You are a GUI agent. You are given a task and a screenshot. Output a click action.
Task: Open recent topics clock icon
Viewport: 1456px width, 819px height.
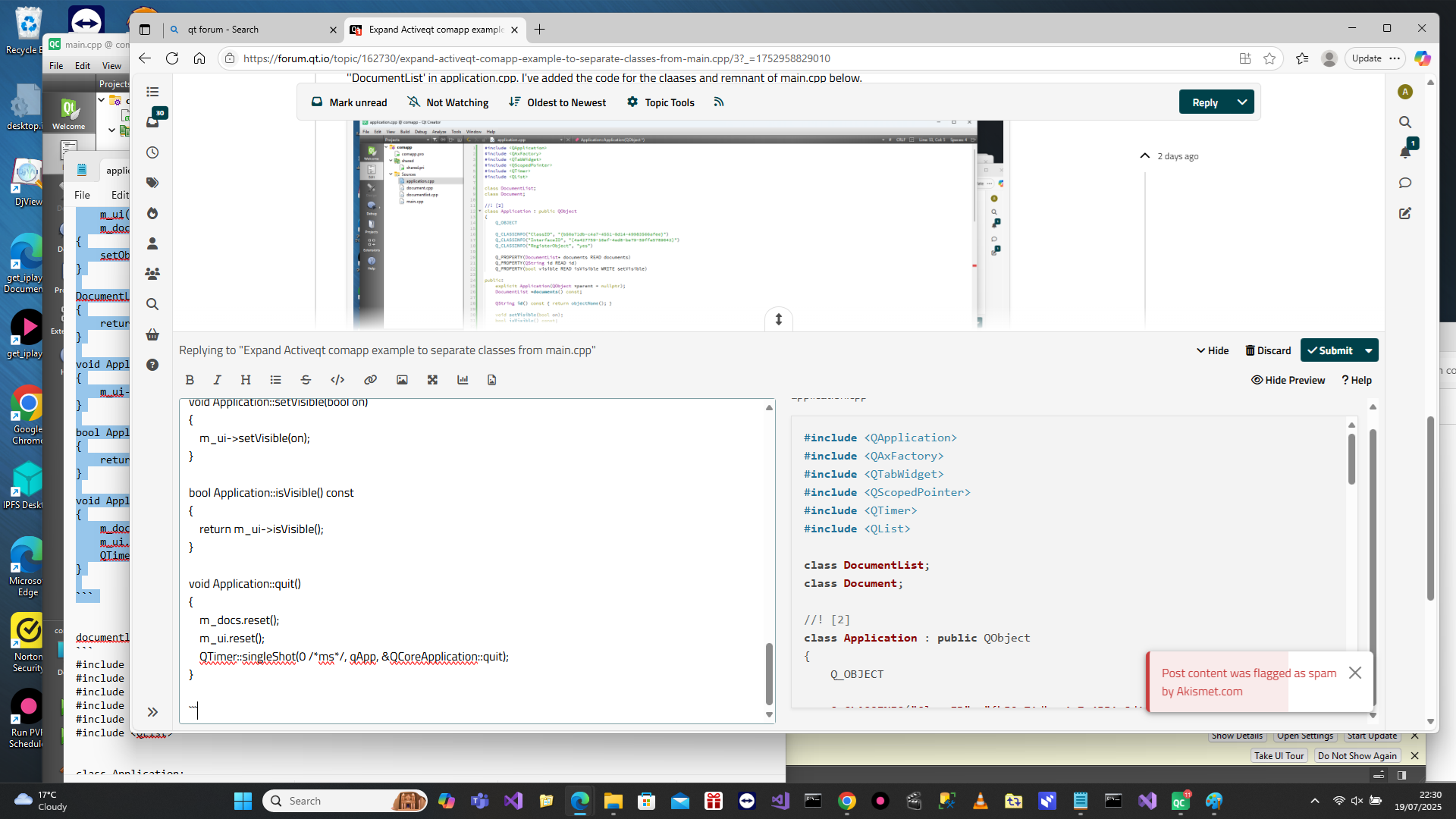(x=152, y=152)
